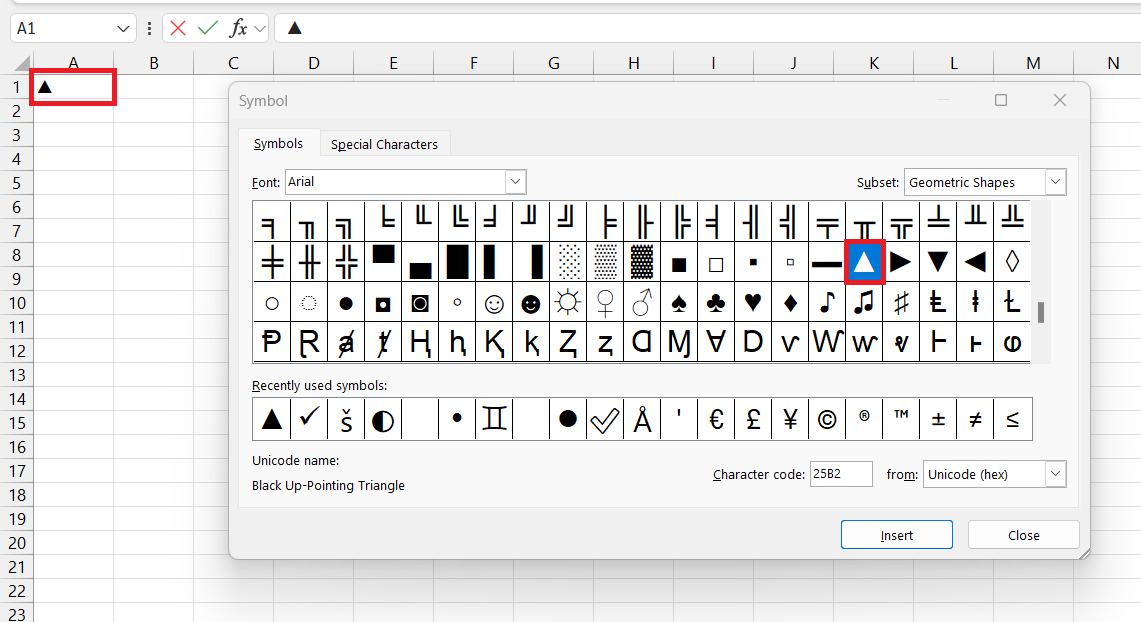Confirm entry with the green checkmark

tap(207, 28)
